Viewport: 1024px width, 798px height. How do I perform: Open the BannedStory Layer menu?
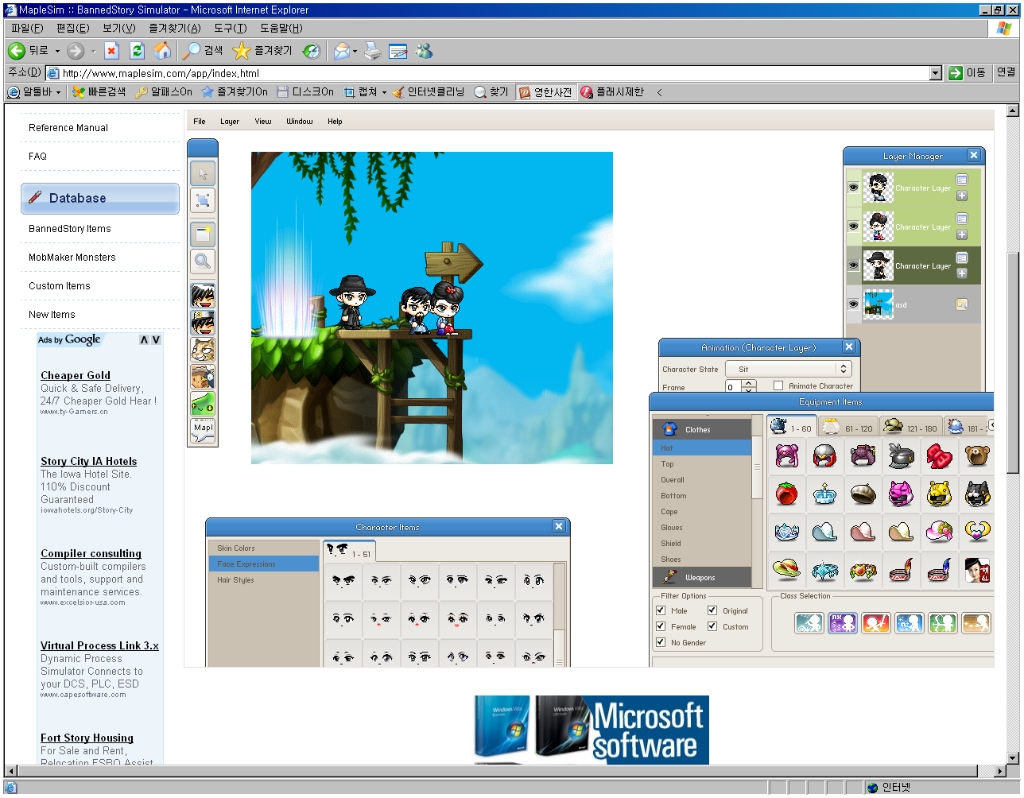[229, 121]
